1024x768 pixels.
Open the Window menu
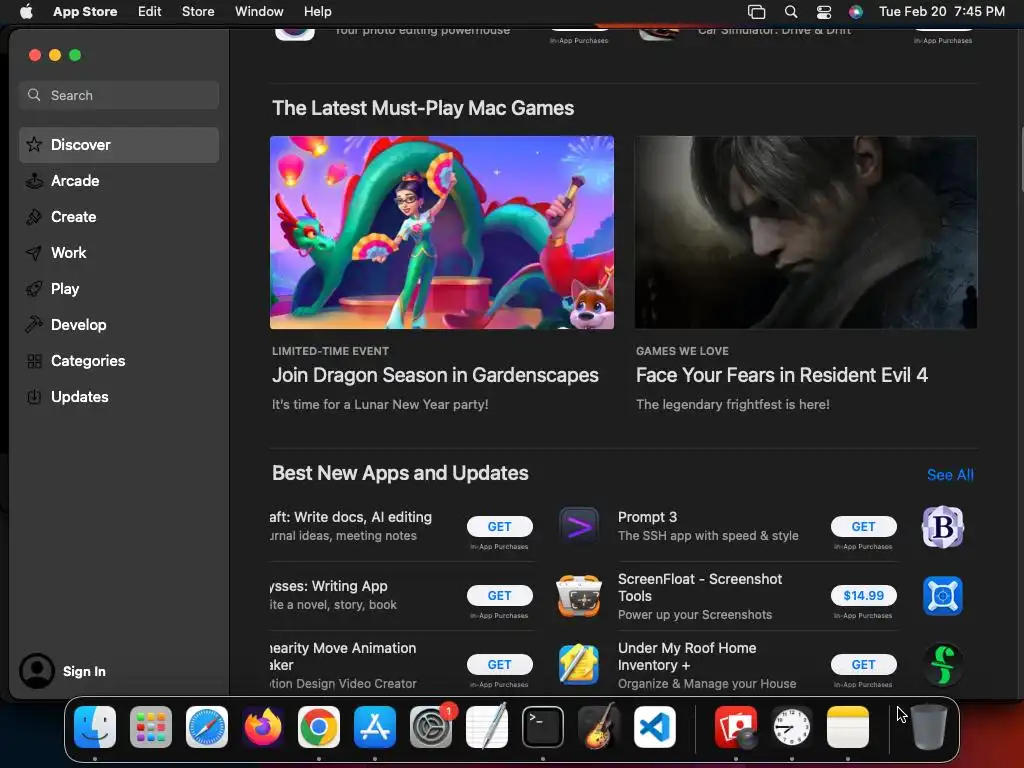(x=259, y=12)
